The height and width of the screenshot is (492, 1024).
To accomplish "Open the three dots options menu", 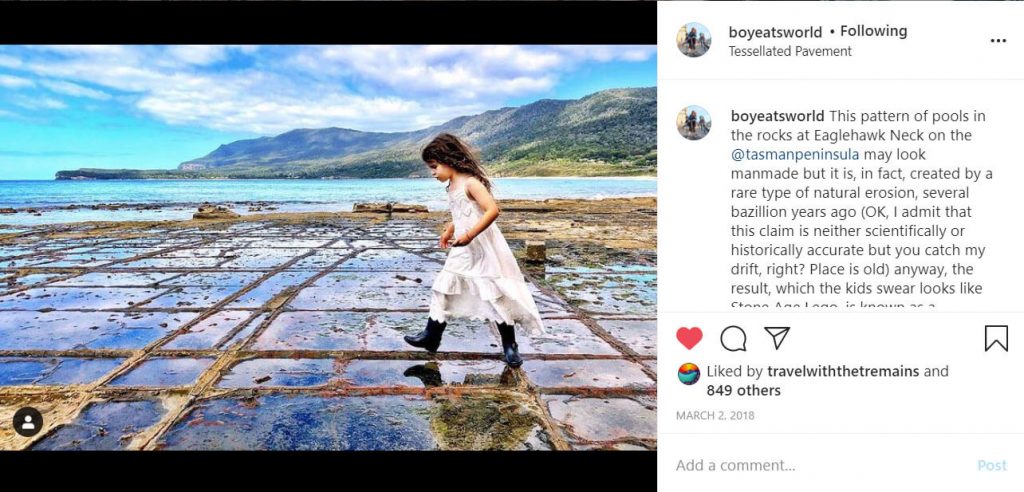I will 998,41.
